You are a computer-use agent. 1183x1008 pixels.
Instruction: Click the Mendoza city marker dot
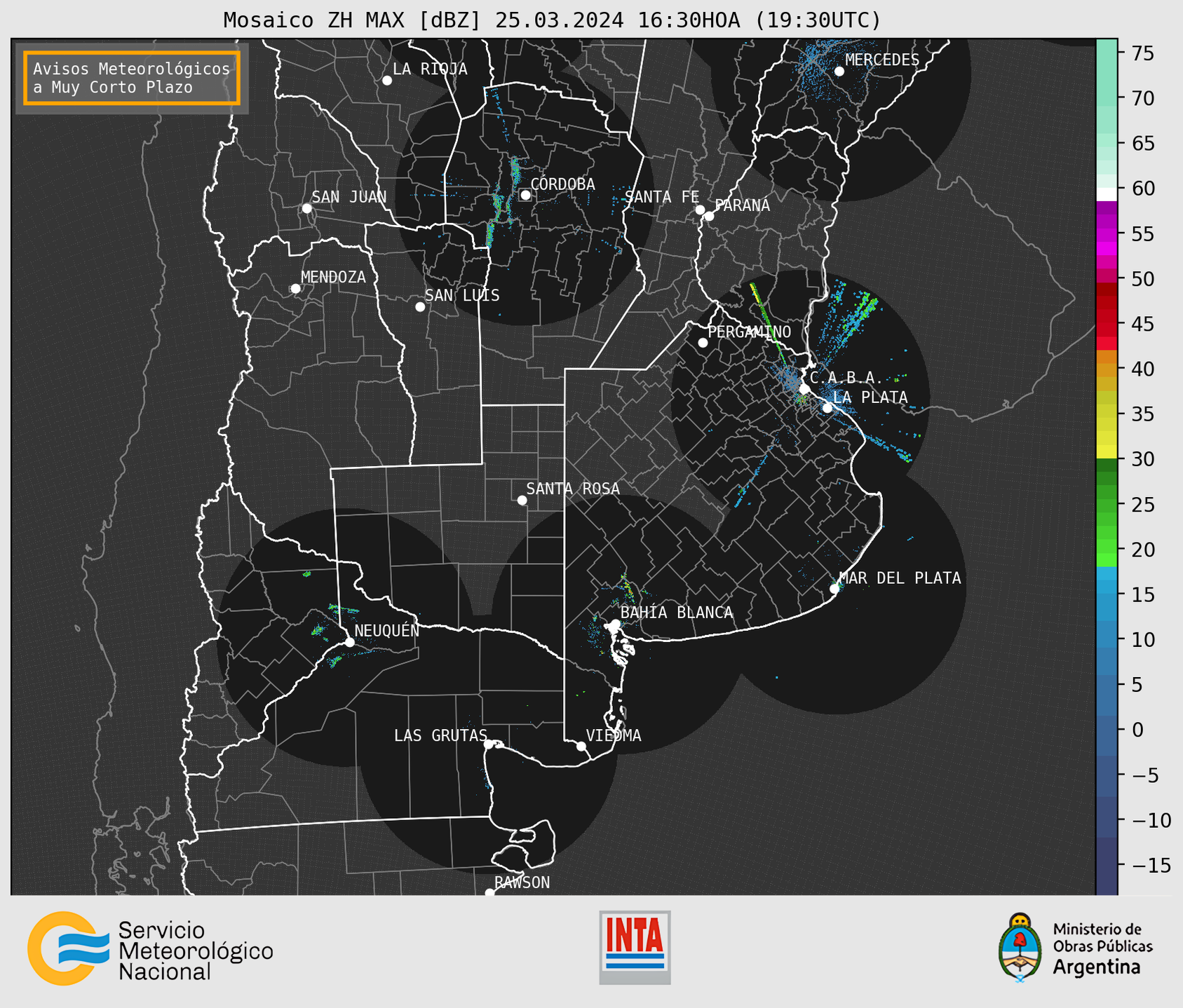click(295, 289)
